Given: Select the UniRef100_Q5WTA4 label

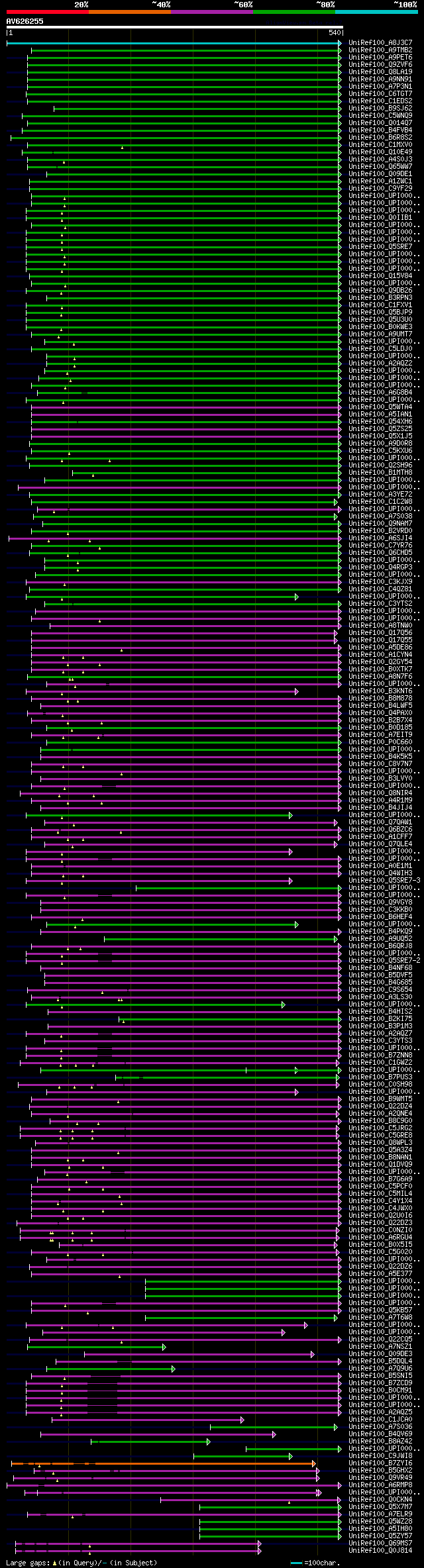Looking at the screenshot, I should click(x=380, y=407).
